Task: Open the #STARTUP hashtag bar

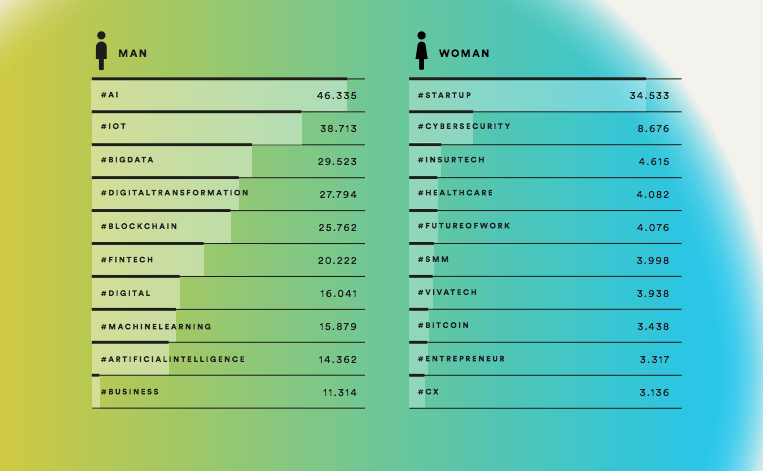Action: pos(545,95)
